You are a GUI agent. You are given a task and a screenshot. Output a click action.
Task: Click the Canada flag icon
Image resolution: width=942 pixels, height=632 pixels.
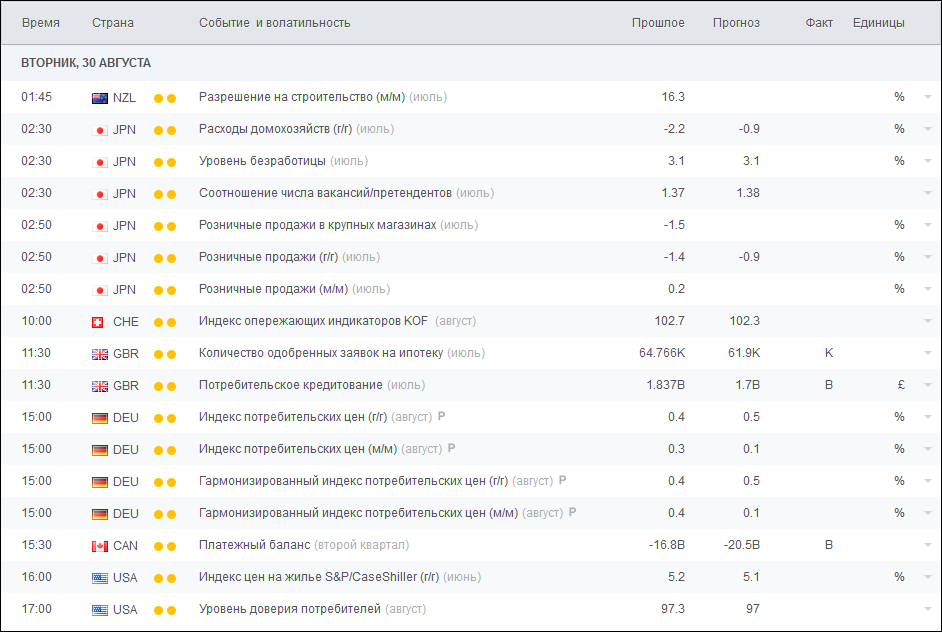100,546
